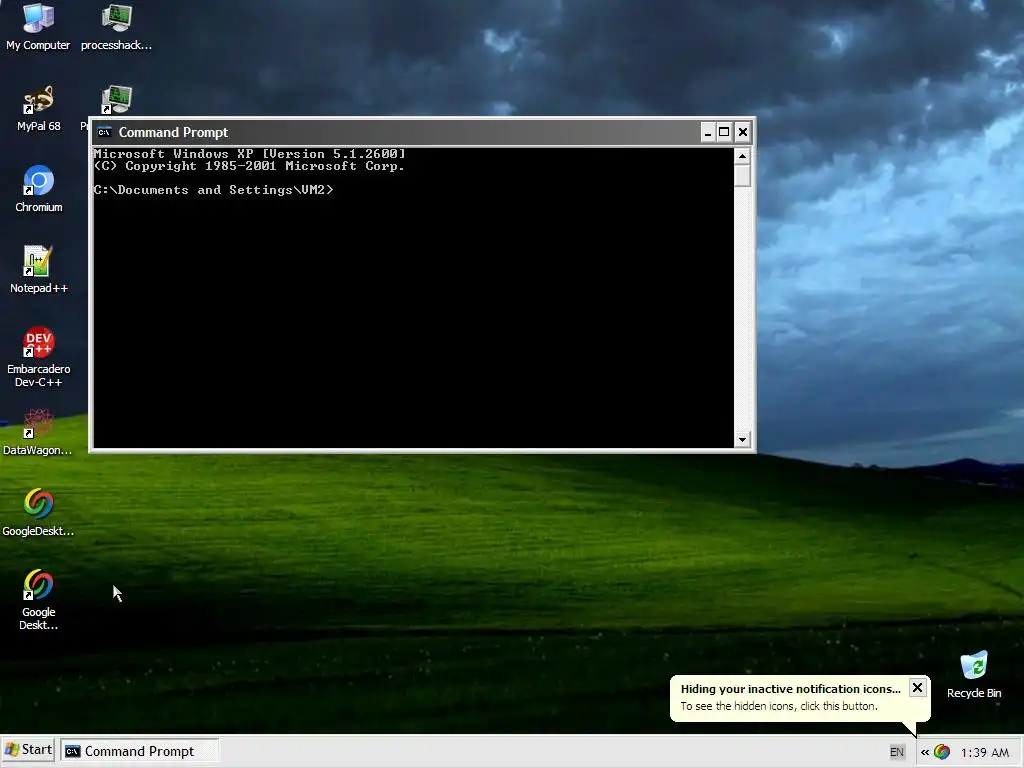Show hidden notification icons chevron
Image resolution: width=1024 pixels, height=768 pixels.
click(x=925, y=752)
